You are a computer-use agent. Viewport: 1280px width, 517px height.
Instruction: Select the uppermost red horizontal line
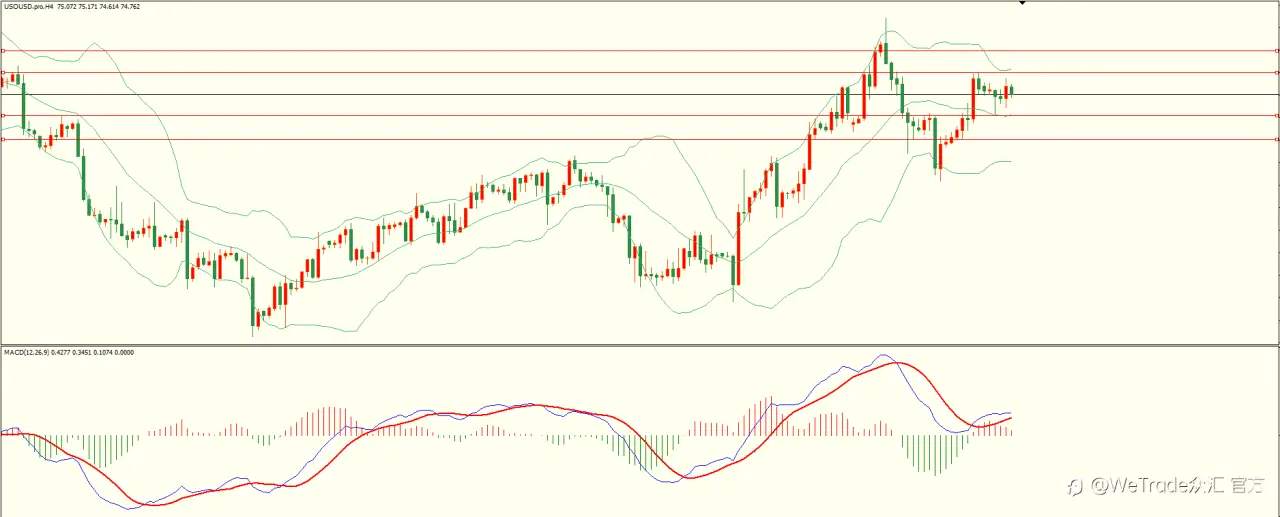point(640,50)
